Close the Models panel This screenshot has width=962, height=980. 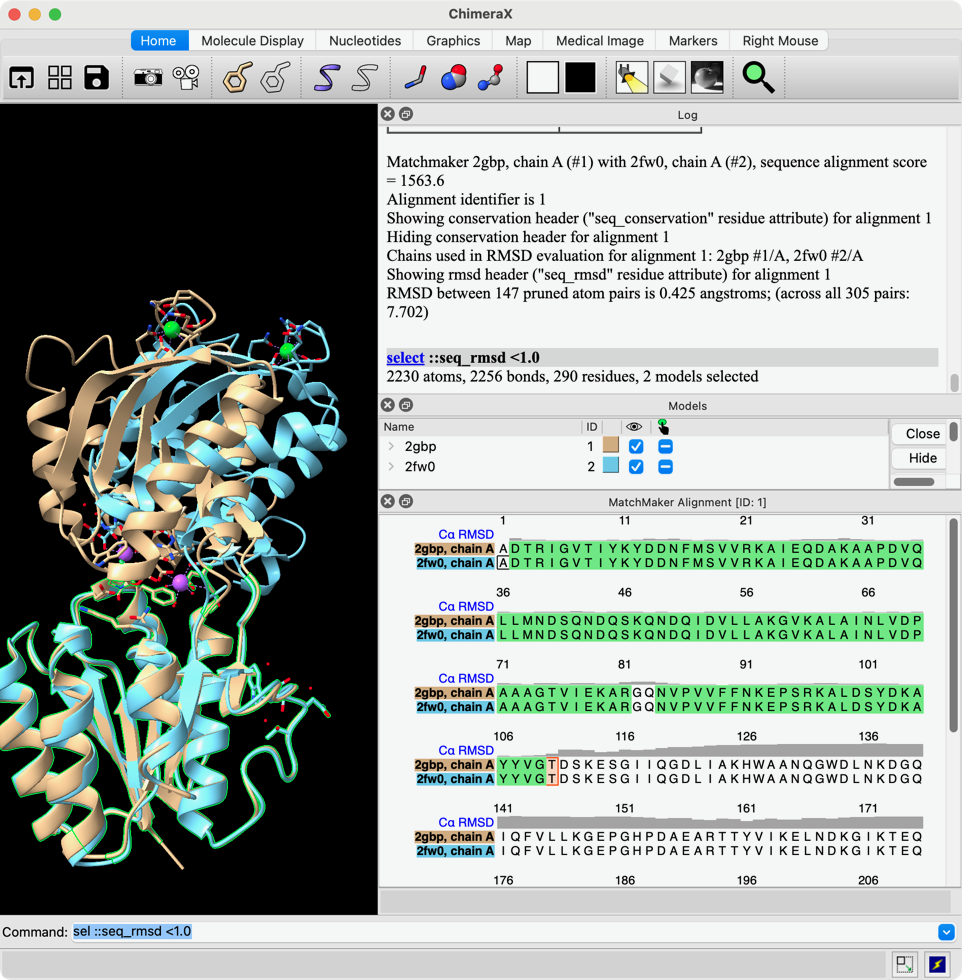tap(388, 405)
